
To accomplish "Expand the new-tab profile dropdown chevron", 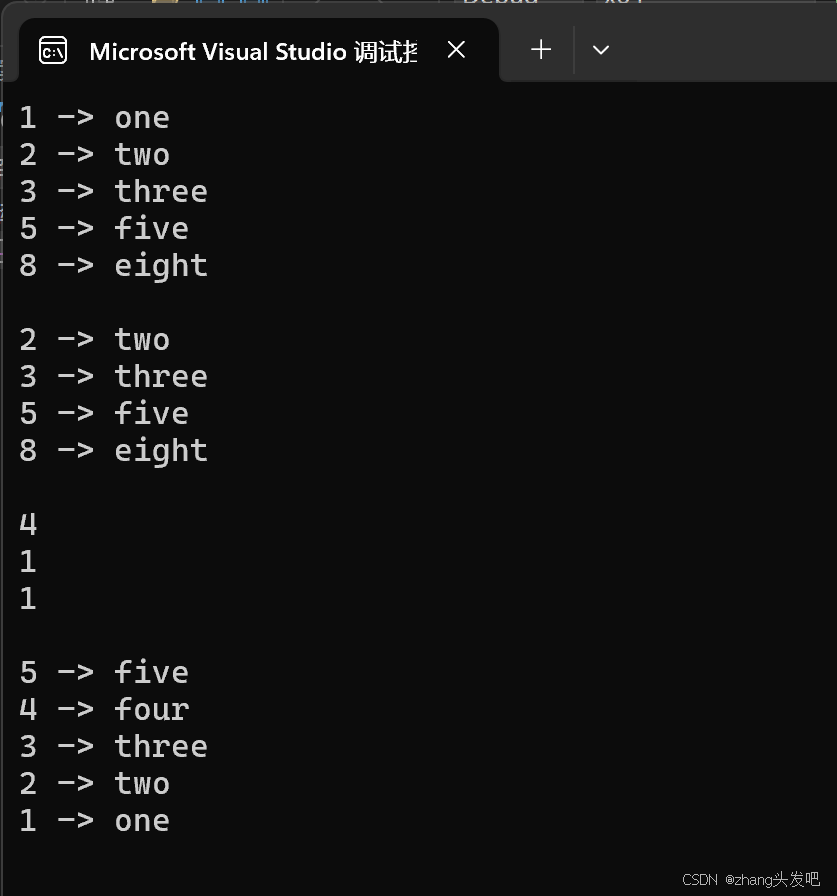I will 601,50.
